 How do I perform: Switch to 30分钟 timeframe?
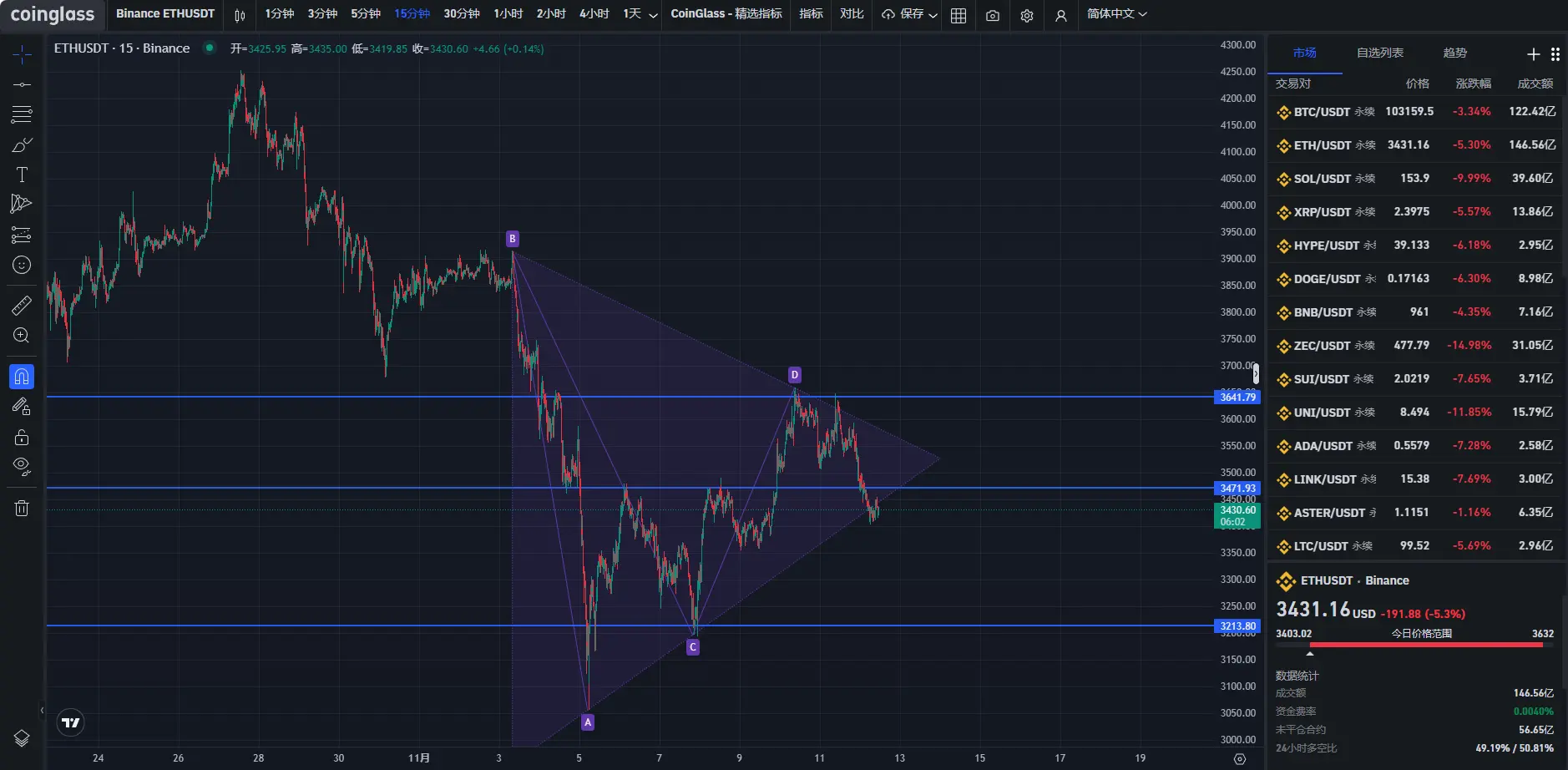pyautogui.click(x=462, y=14)
